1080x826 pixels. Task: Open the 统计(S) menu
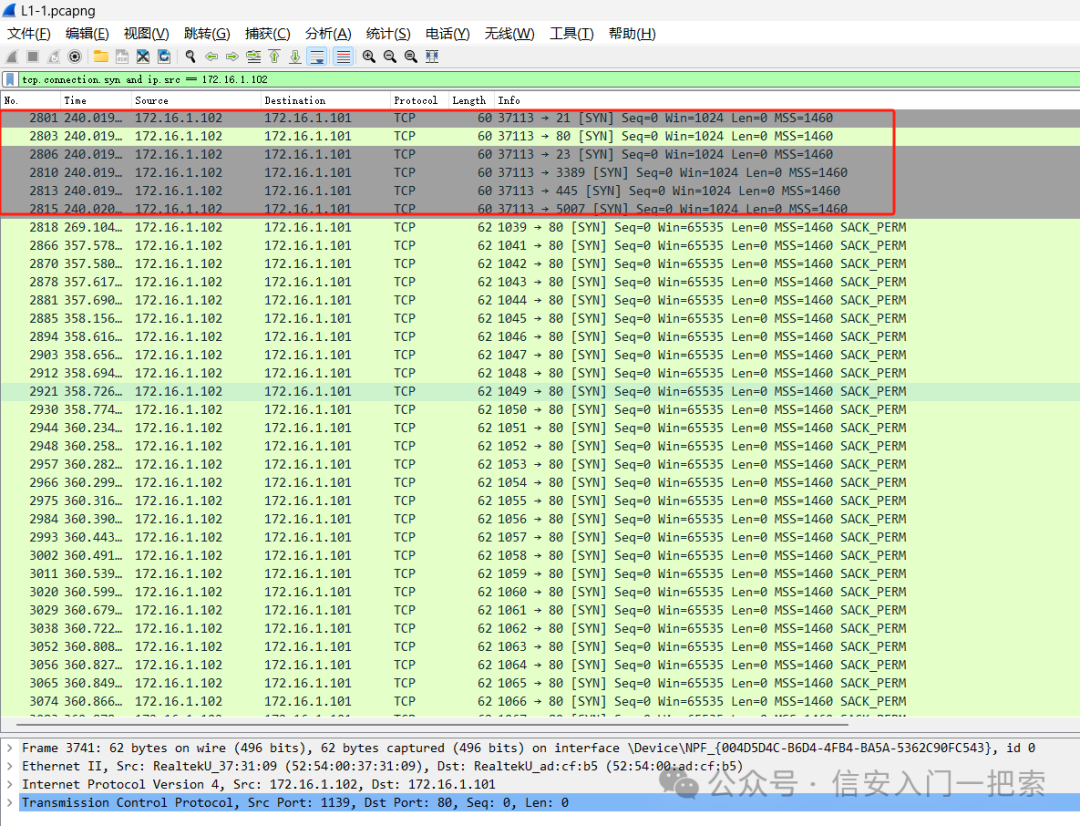388,34
